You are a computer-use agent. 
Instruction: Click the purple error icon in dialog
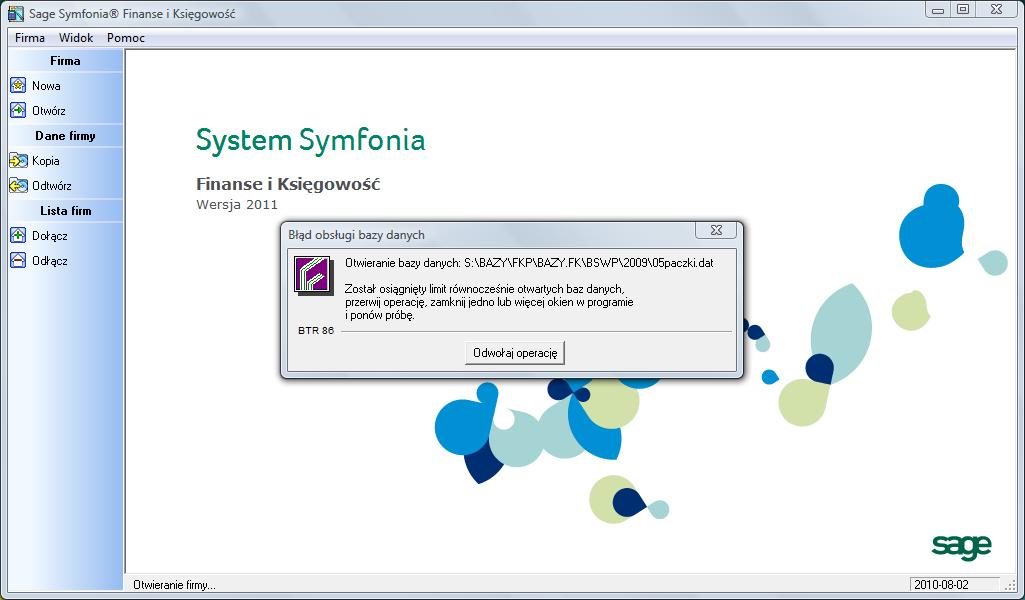point(313,275)
